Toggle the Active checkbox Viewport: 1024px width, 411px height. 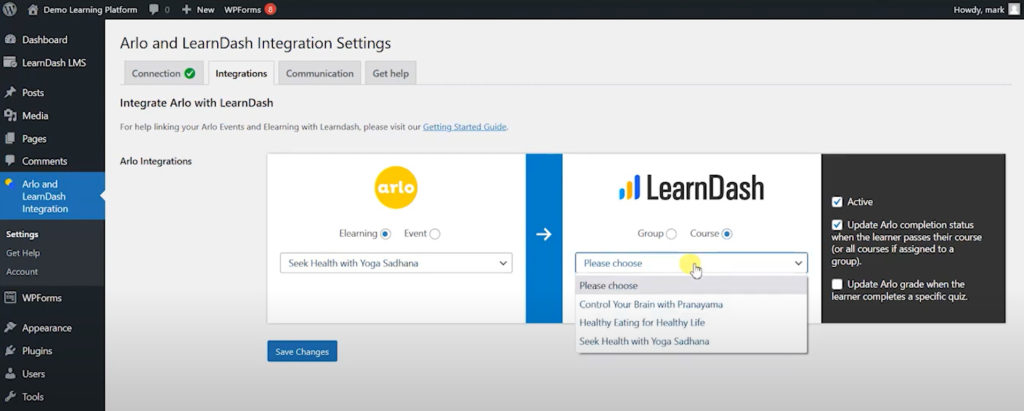tap(837, 202)
